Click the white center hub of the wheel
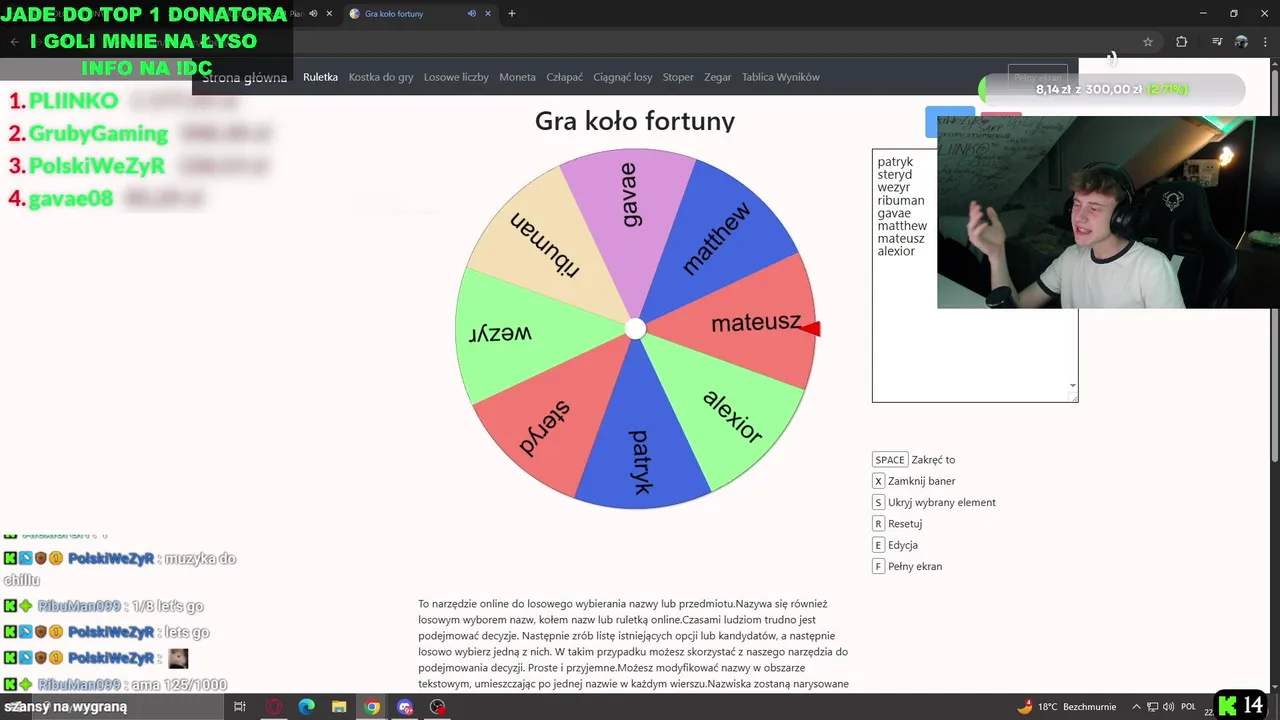 [635, 329]
